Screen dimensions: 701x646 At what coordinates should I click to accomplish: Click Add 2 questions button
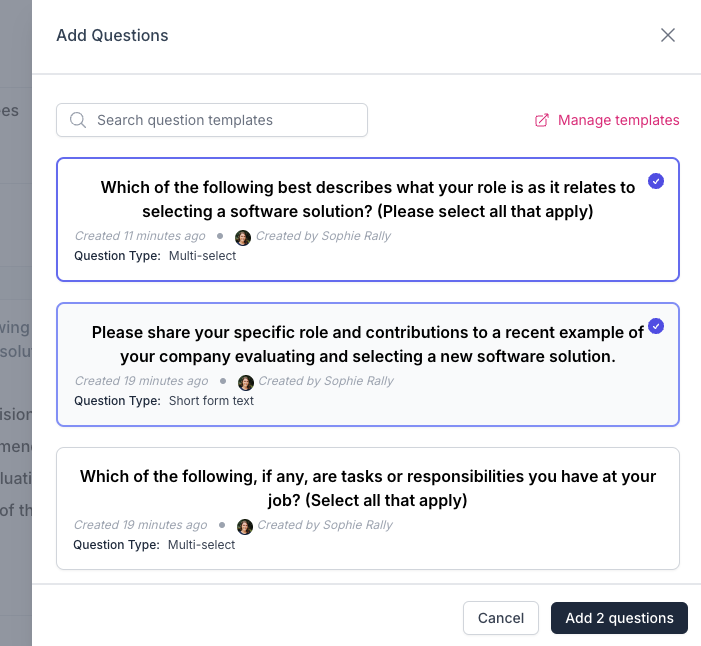619,618
